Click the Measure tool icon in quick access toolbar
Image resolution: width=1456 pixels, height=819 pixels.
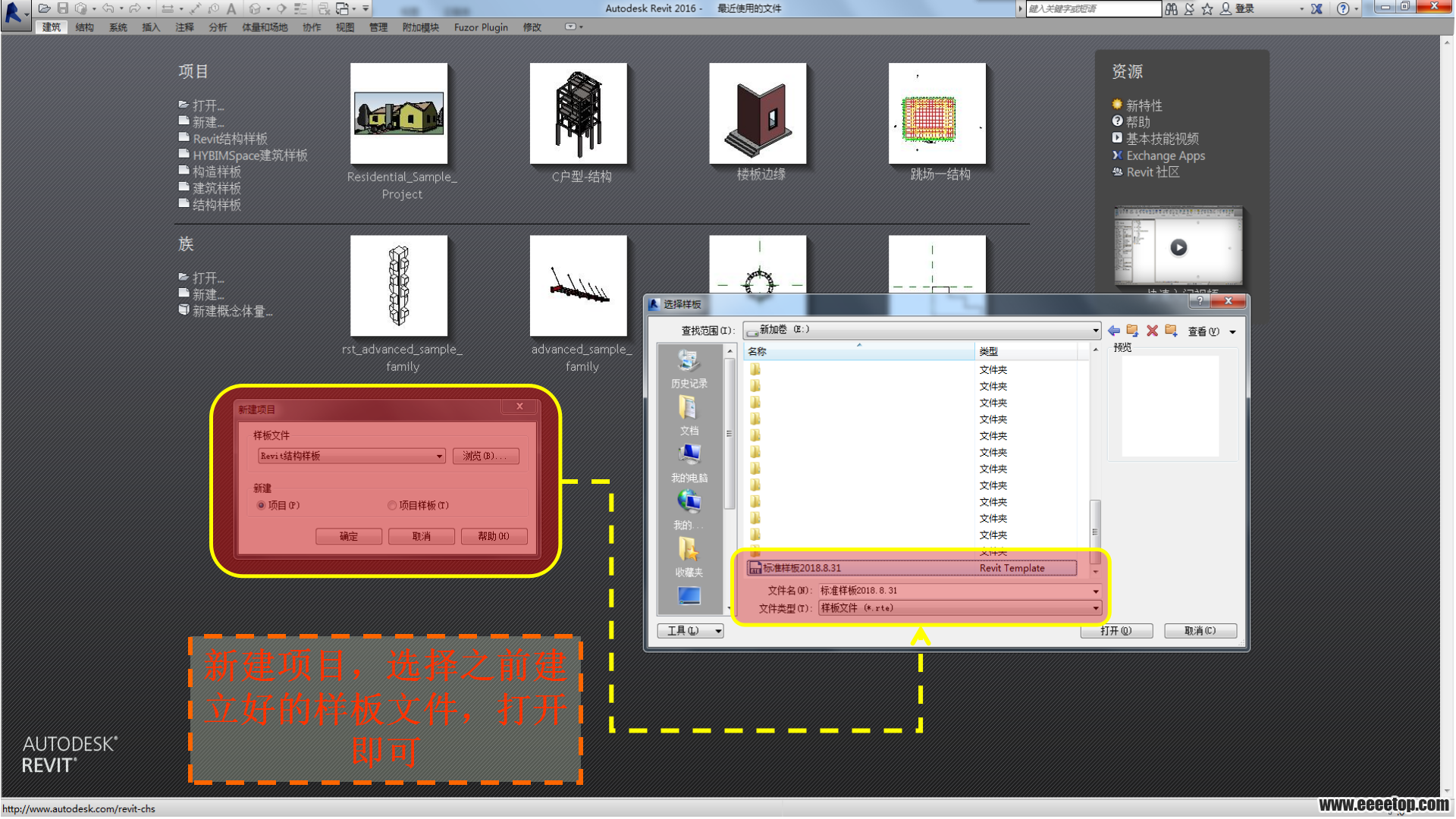click(168, 8)
